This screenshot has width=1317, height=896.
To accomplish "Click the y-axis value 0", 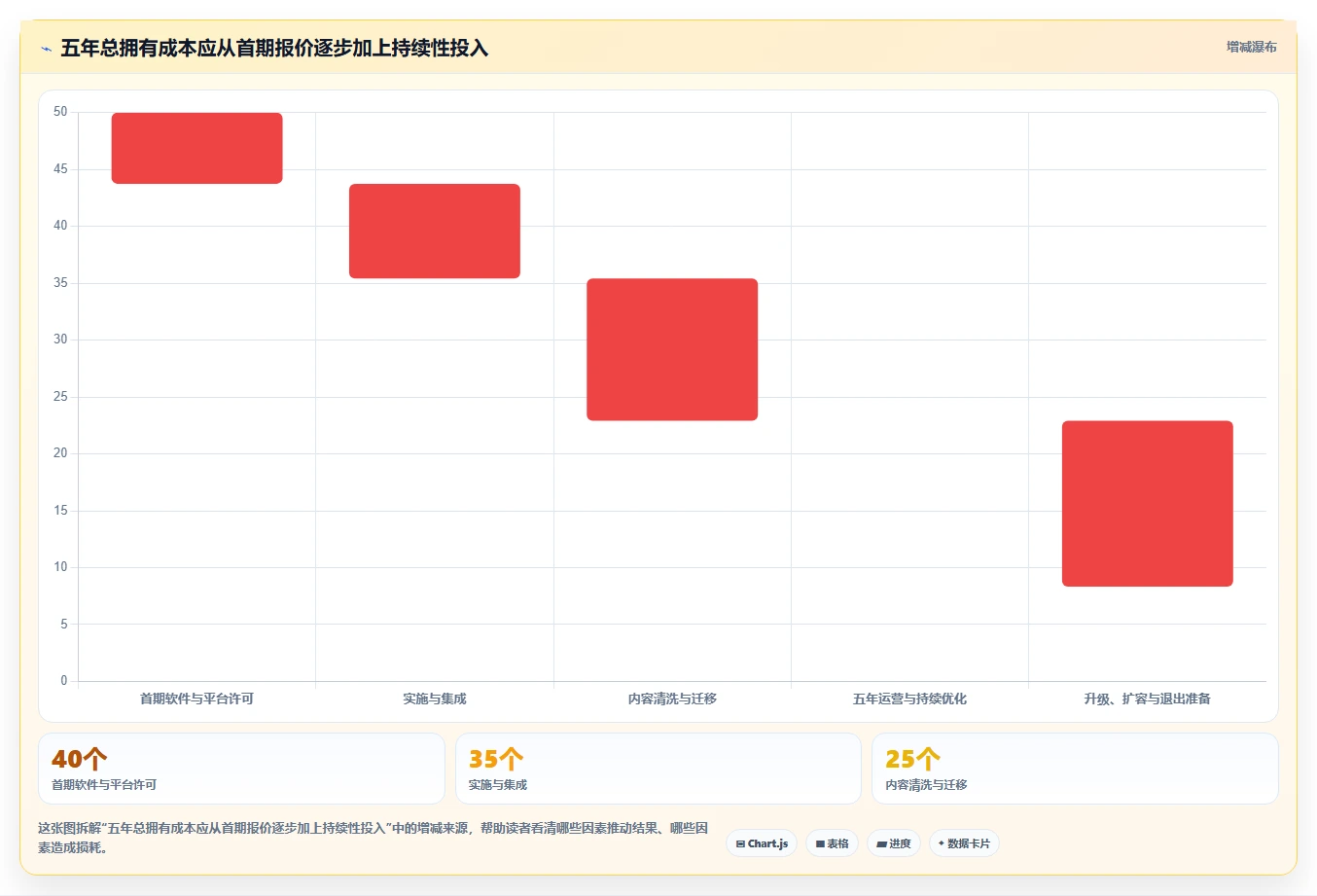I will [64, 681].
